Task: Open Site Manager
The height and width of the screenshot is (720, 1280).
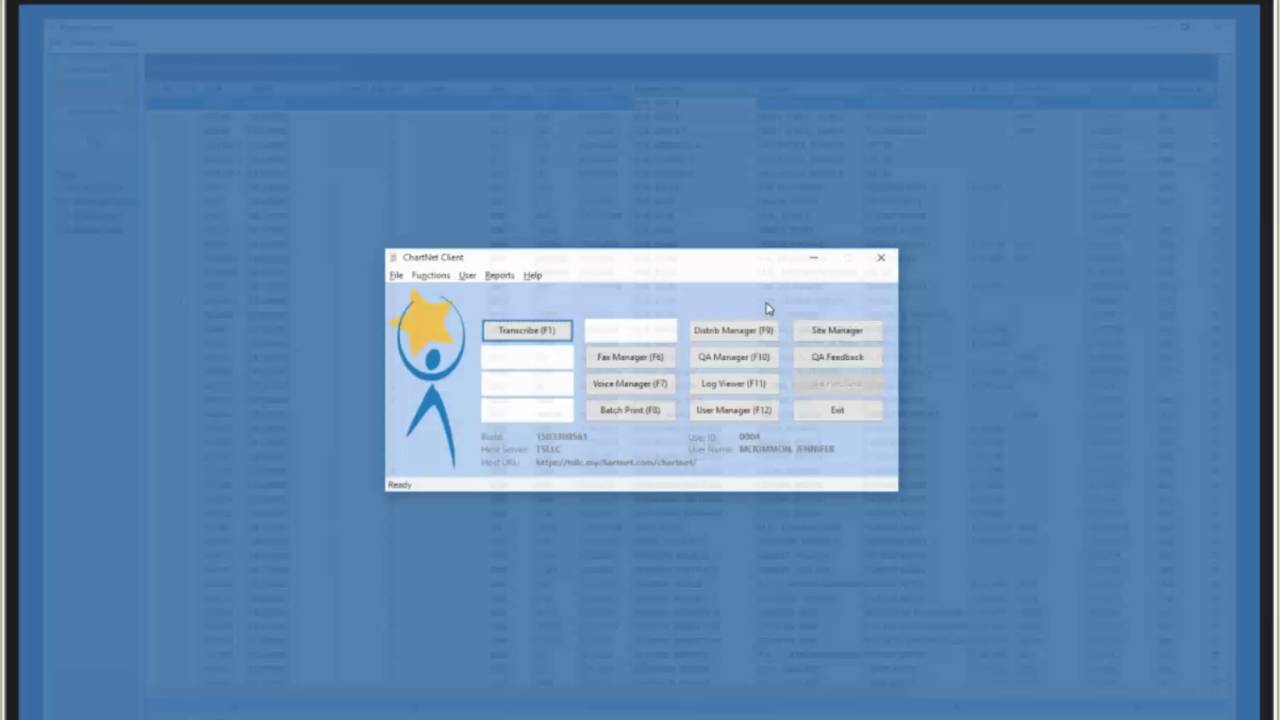Action: click(x=837, y=330)
